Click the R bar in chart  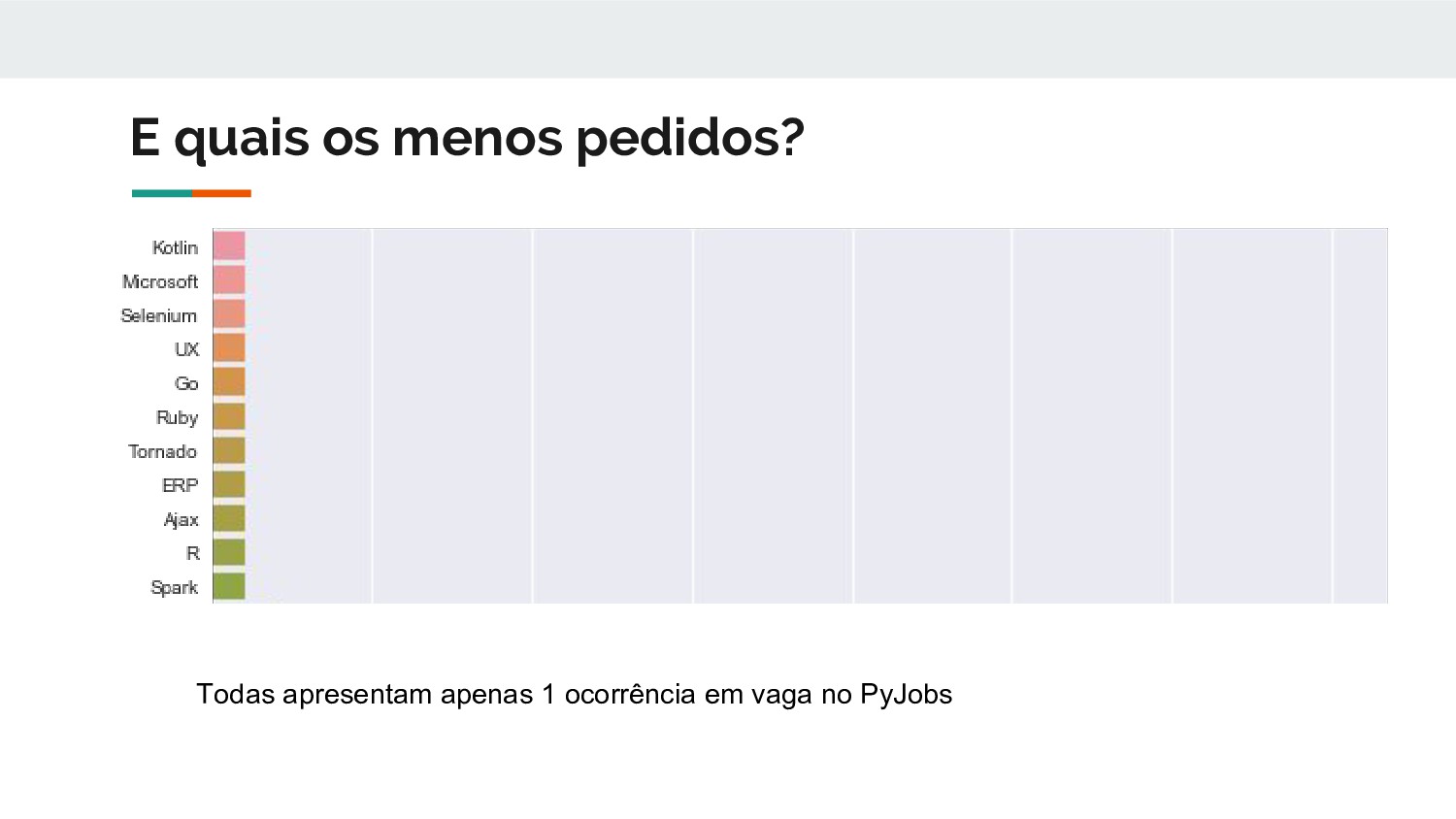point(229,552)
